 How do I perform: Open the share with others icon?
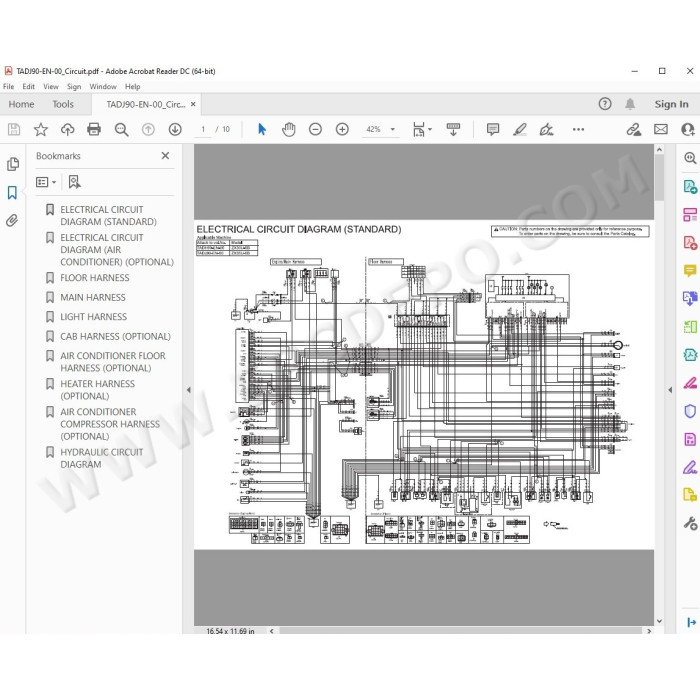[x=688, y=129]
